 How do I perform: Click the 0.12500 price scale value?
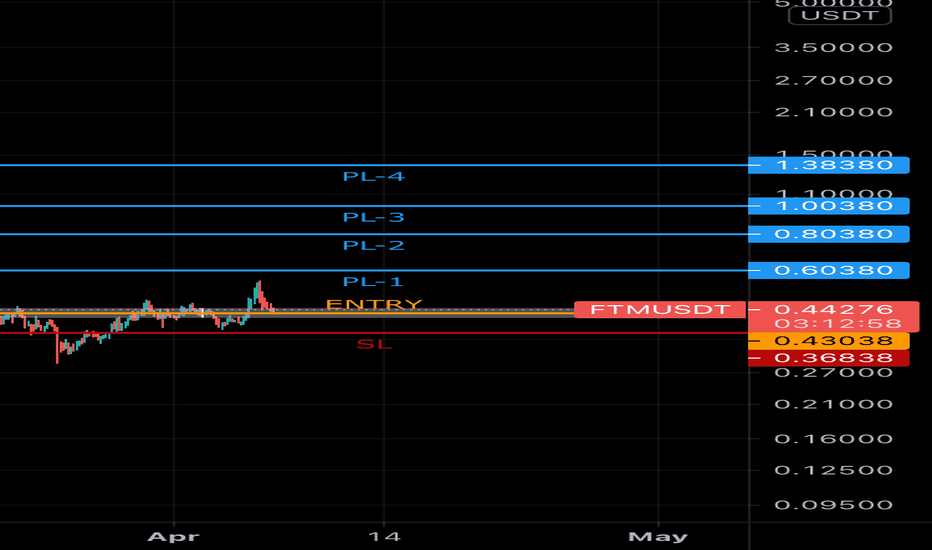tap(833, 470)
